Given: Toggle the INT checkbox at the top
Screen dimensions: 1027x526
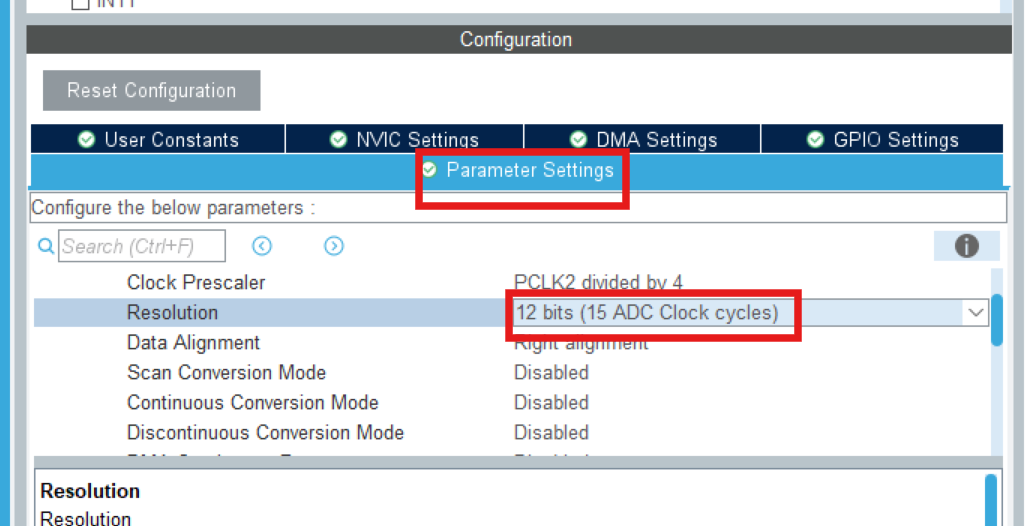Looking at the screenshot, I should (80, 3).
